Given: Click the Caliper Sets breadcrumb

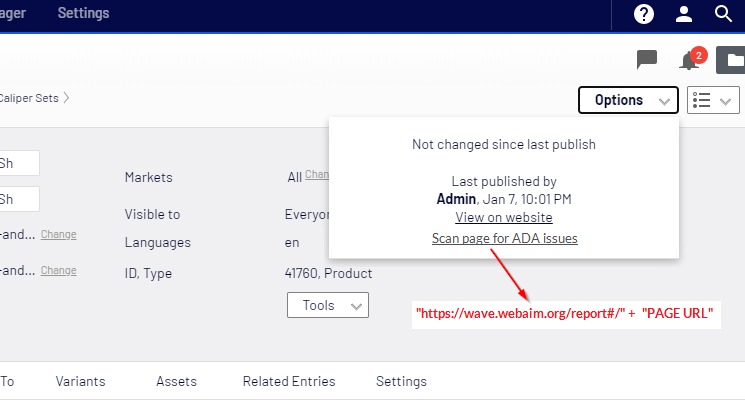Looking at the screenshot, I should point(30,98).
